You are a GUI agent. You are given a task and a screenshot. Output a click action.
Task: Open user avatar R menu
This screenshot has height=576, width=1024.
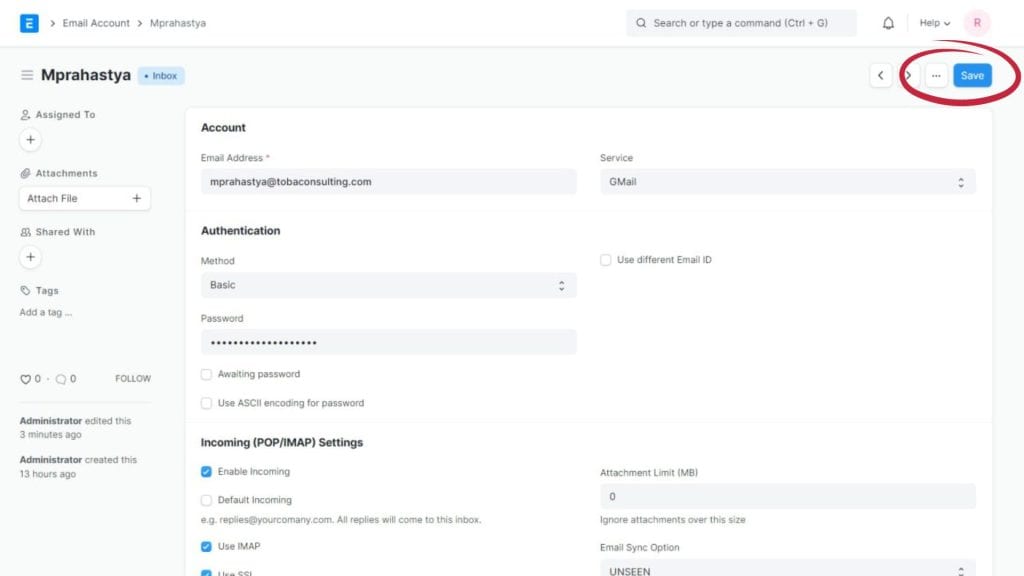tap(976, 23)
